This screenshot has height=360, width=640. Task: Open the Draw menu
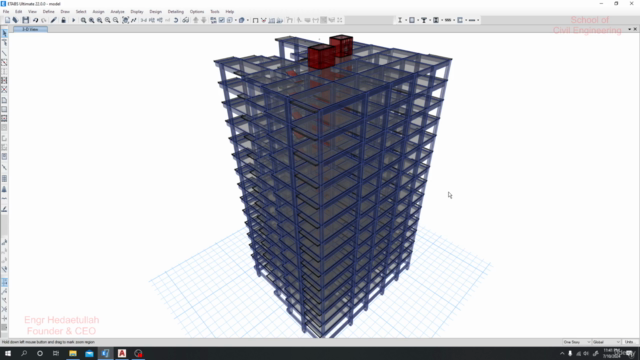[65, 12]
